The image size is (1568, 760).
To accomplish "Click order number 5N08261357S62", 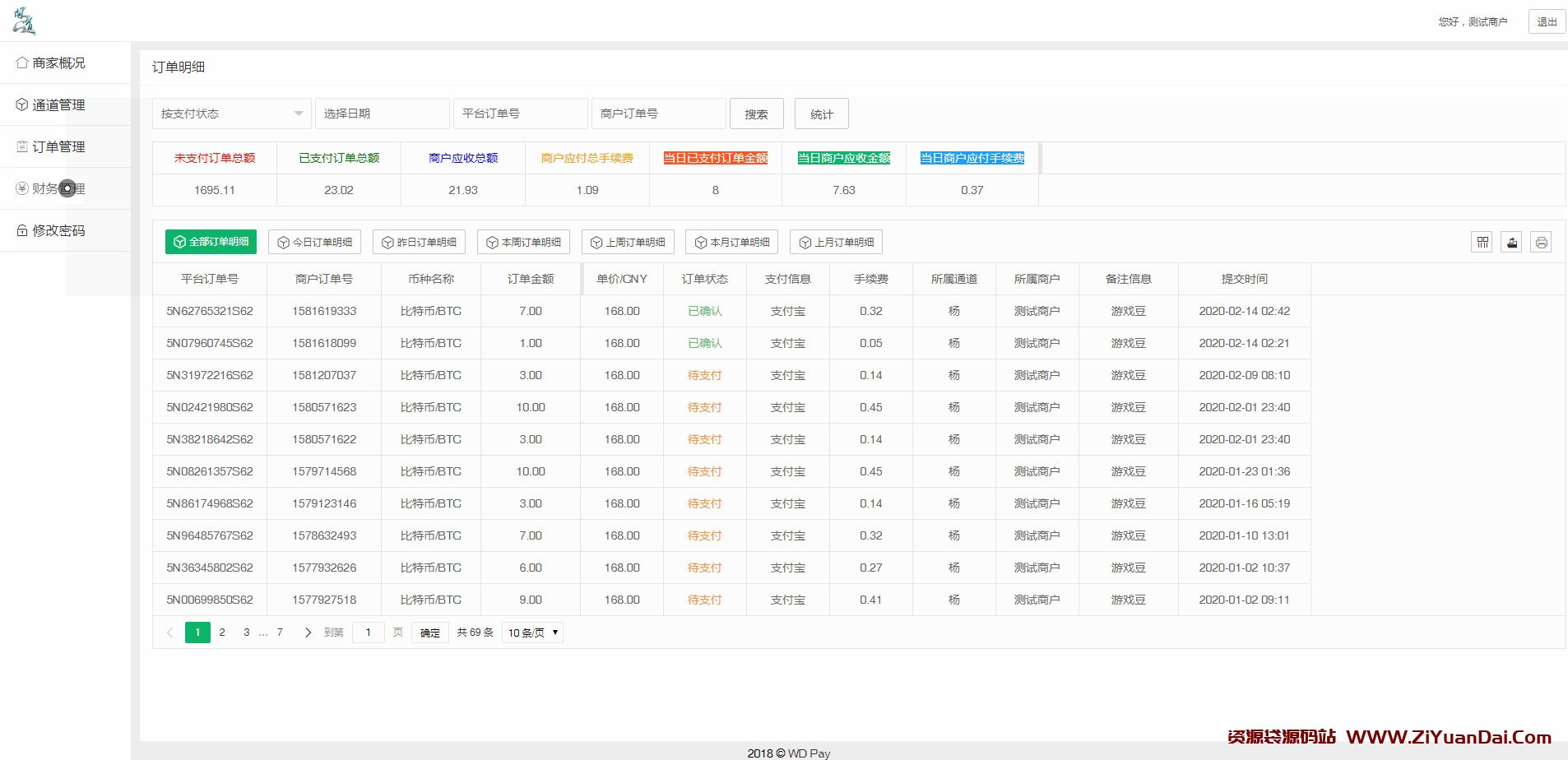I will pos(210,471).
